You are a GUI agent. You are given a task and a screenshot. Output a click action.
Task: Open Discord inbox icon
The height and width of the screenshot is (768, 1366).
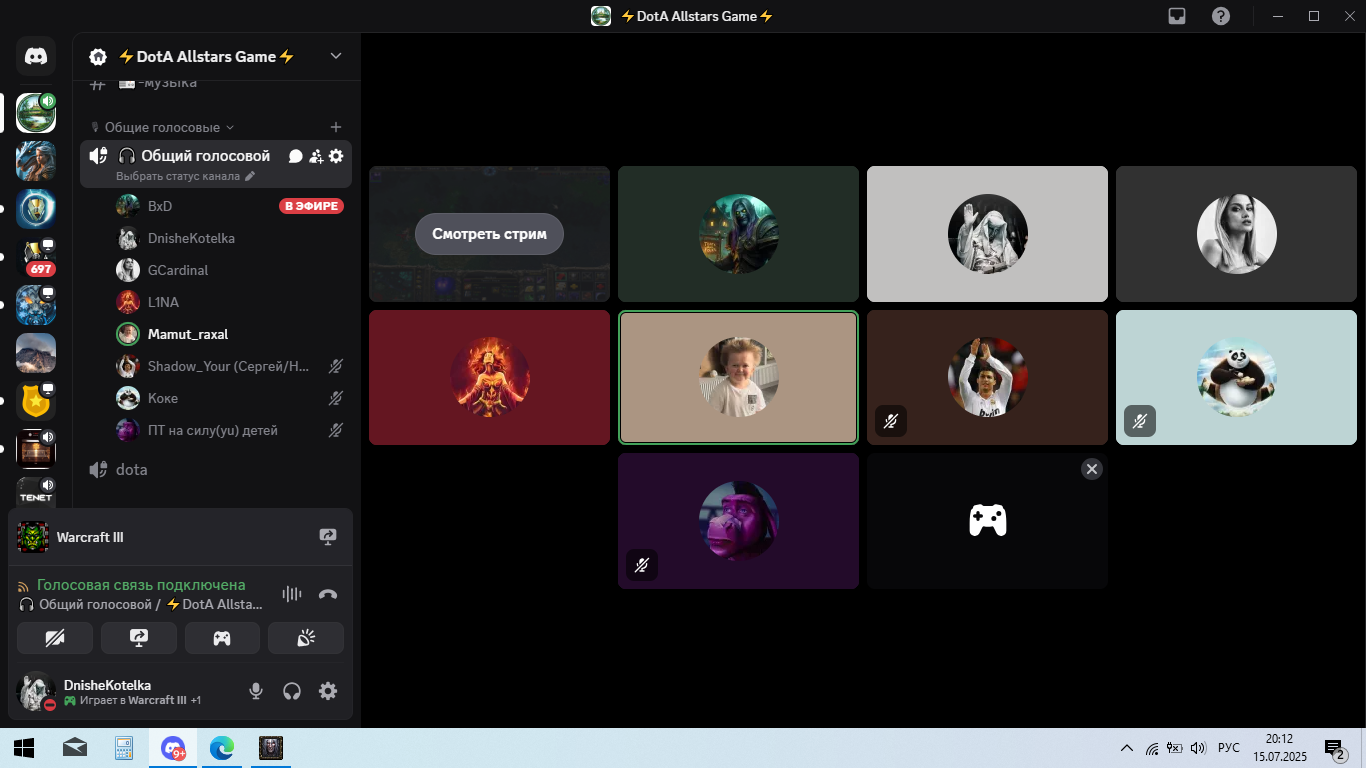pyautogui.click(x=1177, y=16)
